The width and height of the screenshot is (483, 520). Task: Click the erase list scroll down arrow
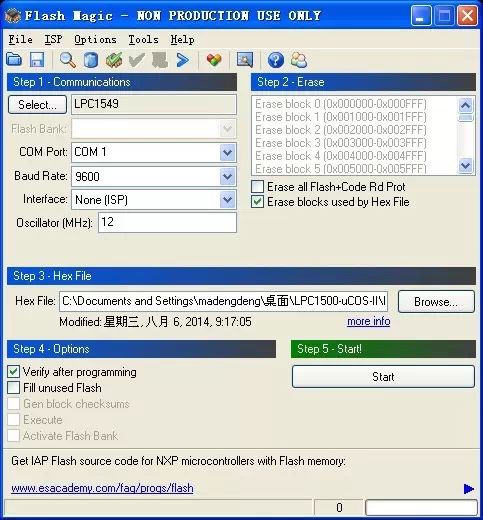click(465, 165)
